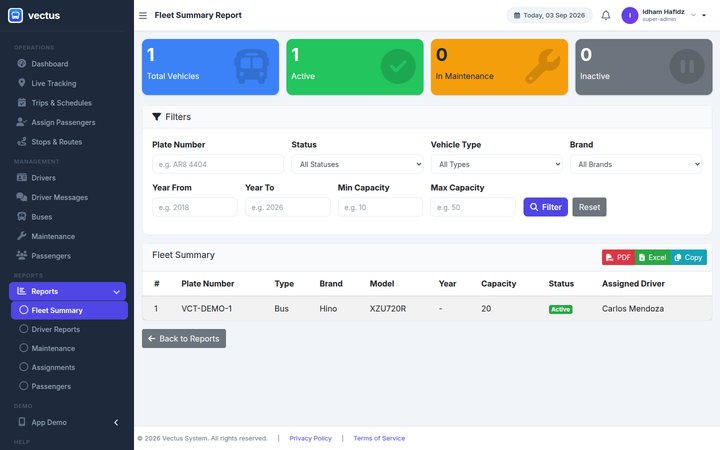Open the user account caret menu
The image size is (720, 450).
pyautogui.click(x=704, y=15)
